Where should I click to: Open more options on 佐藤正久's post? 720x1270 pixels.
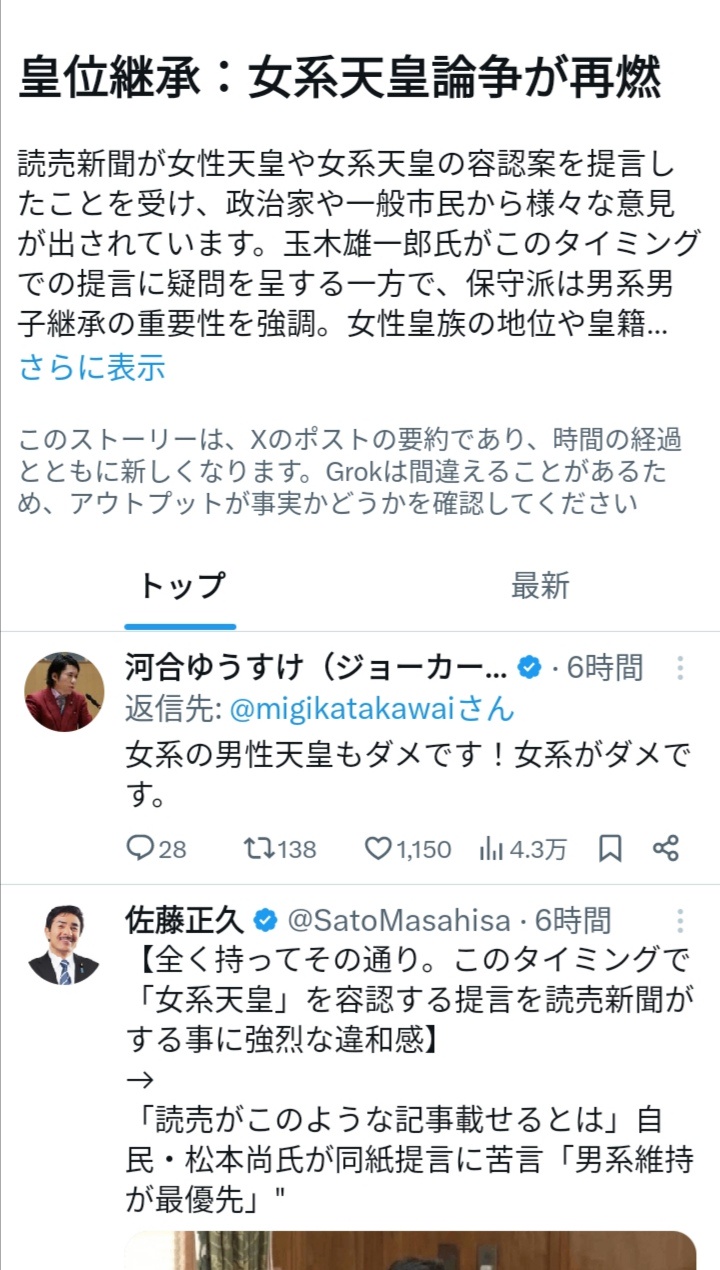(x=680, y=921)
